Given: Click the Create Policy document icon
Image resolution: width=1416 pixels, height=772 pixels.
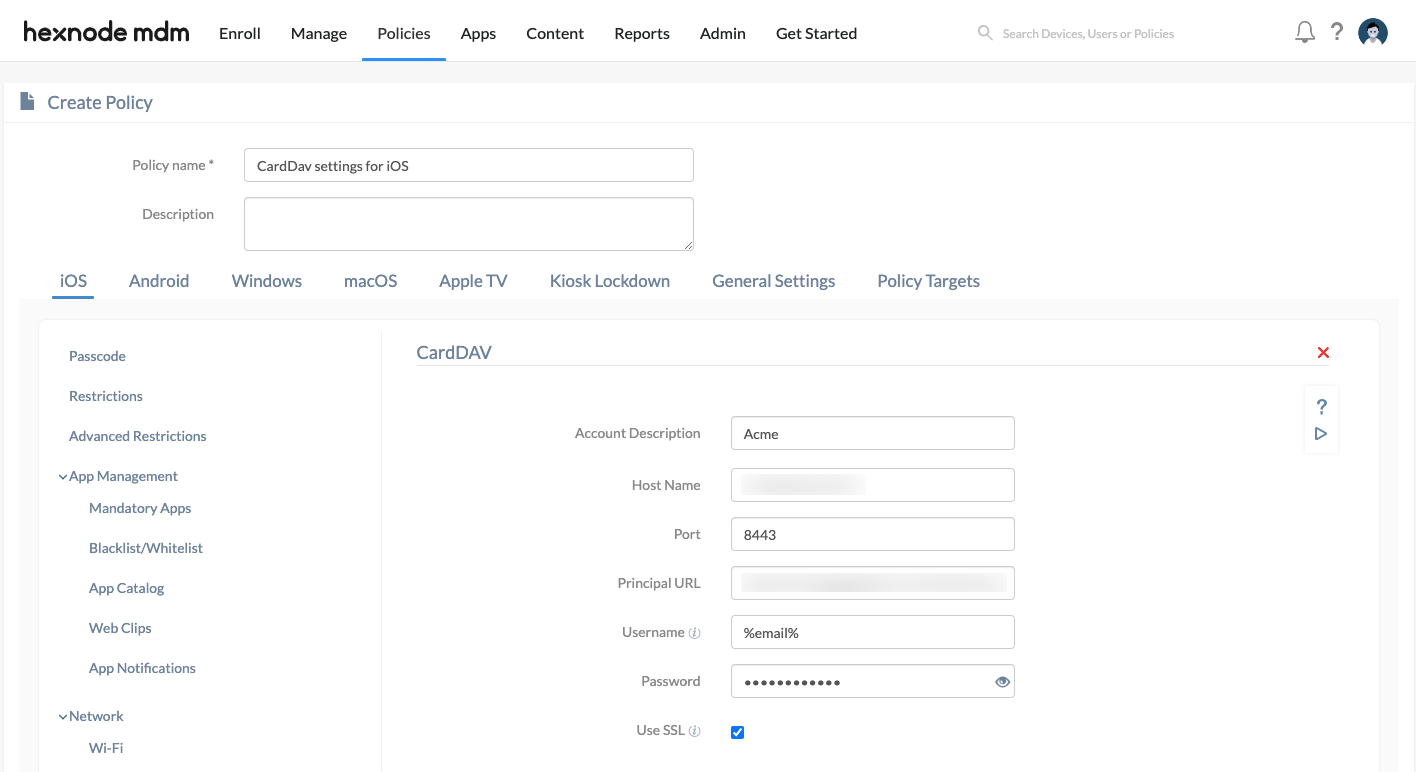Looking at the screenshot, I should 28,102.
